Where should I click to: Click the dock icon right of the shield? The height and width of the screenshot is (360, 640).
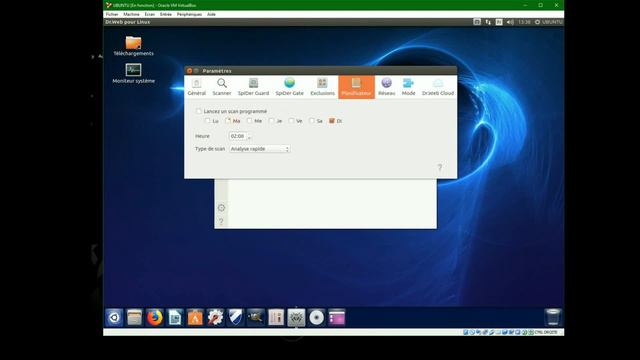tap(256, 318)
